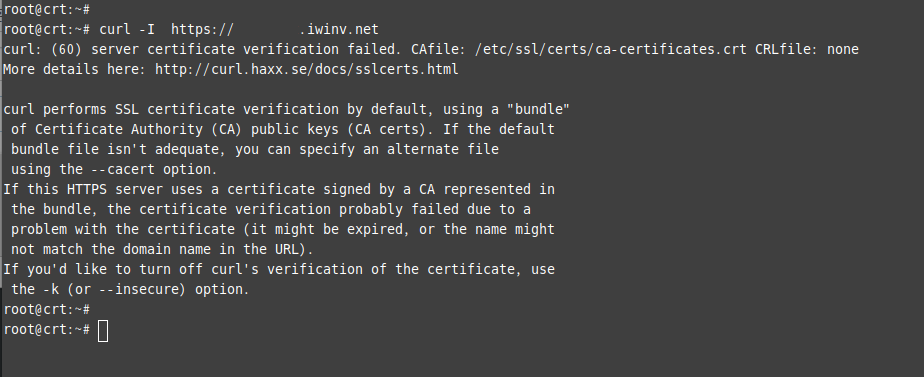Viewport: 924px width, 377px height.
Task: Click the "https://" portion of command
Action: pos(203,29)
